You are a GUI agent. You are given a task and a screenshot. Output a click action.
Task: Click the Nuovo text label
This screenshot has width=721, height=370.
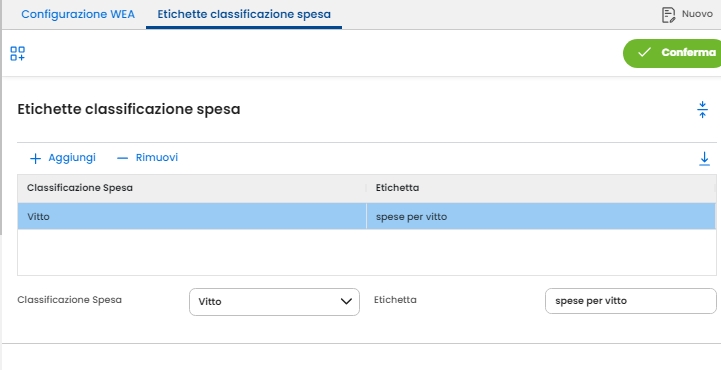point(697,14)
